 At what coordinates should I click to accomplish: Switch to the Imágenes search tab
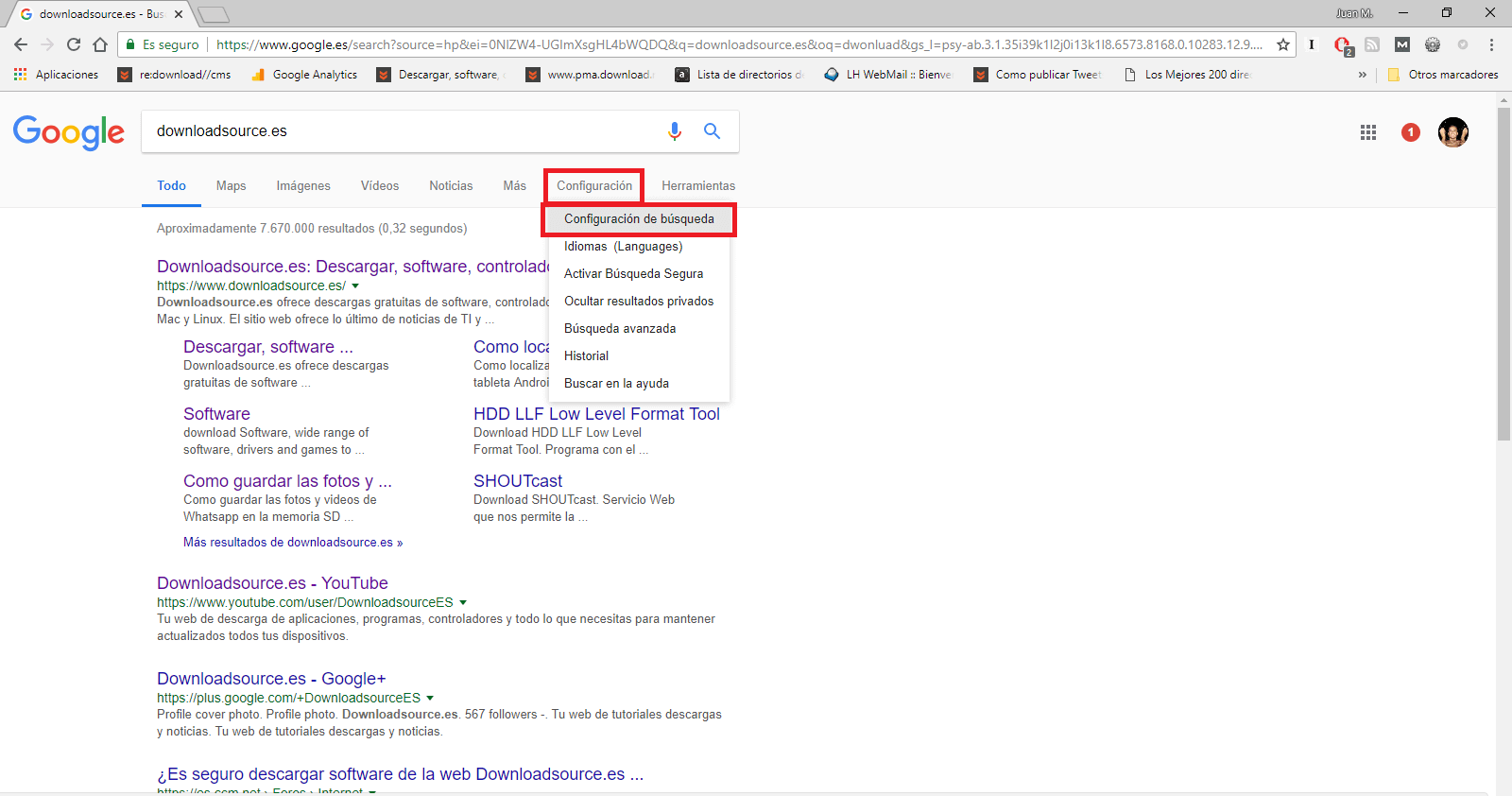pyautogui.click(x=303, y=186)
